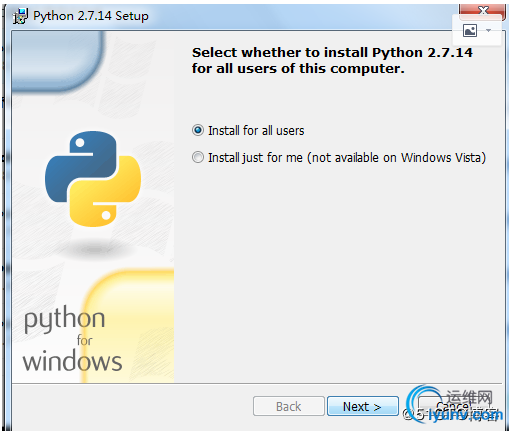509x431 pixels.
Task: Click the installer icon in title bar
Action: click(x=20, y=16)
